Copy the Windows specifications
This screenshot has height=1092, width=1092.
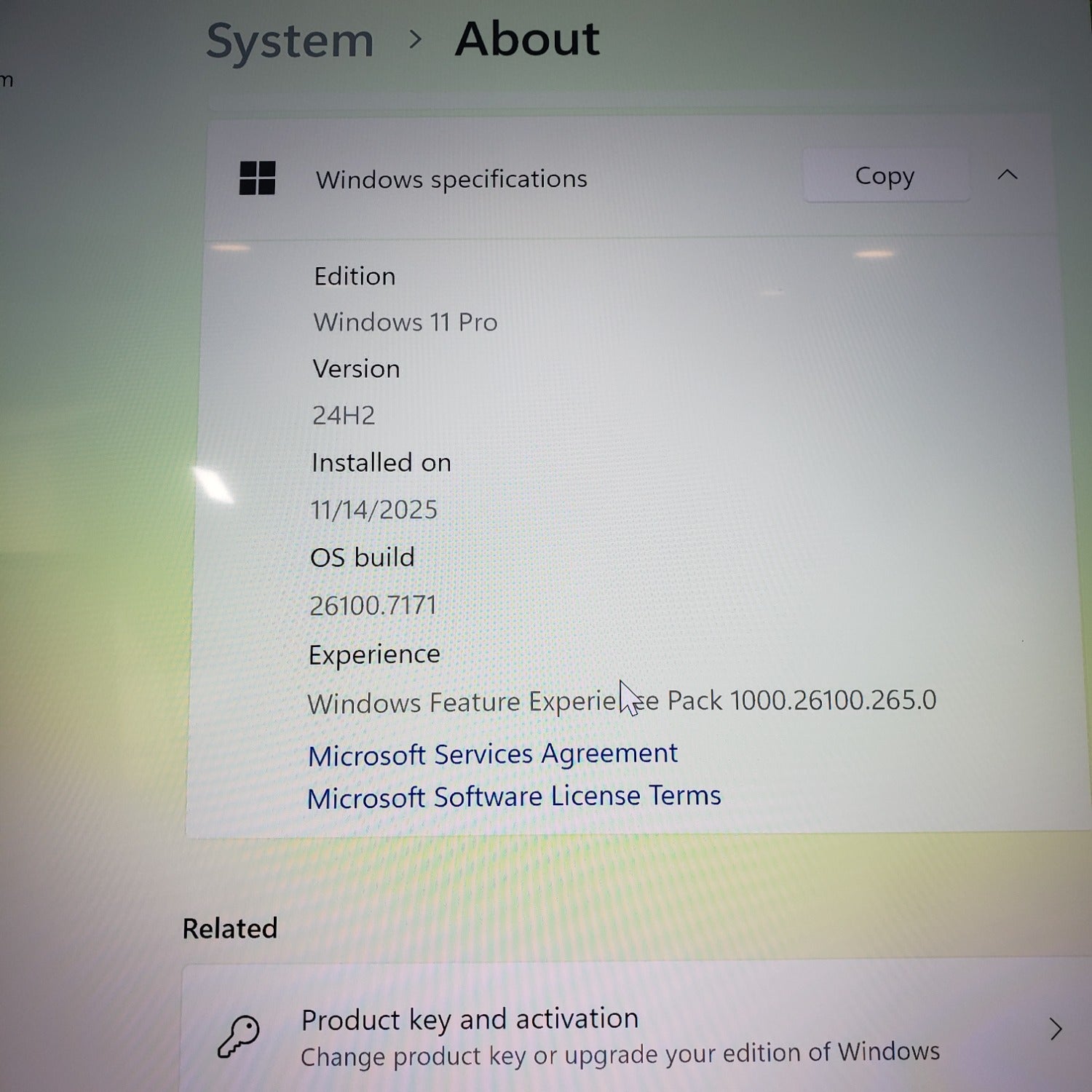point(885,176)
